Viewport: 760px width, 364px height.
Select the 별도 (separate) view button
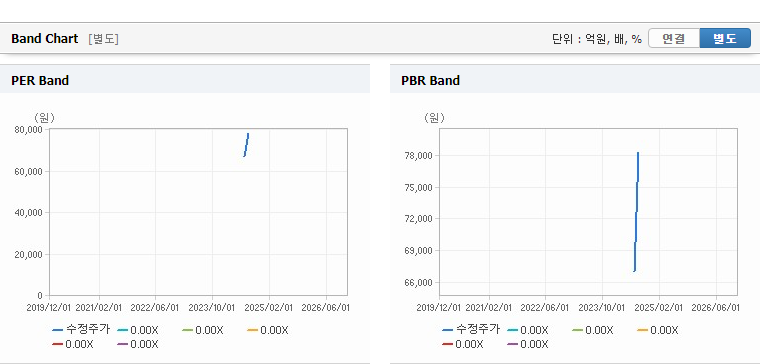point(725,38)
